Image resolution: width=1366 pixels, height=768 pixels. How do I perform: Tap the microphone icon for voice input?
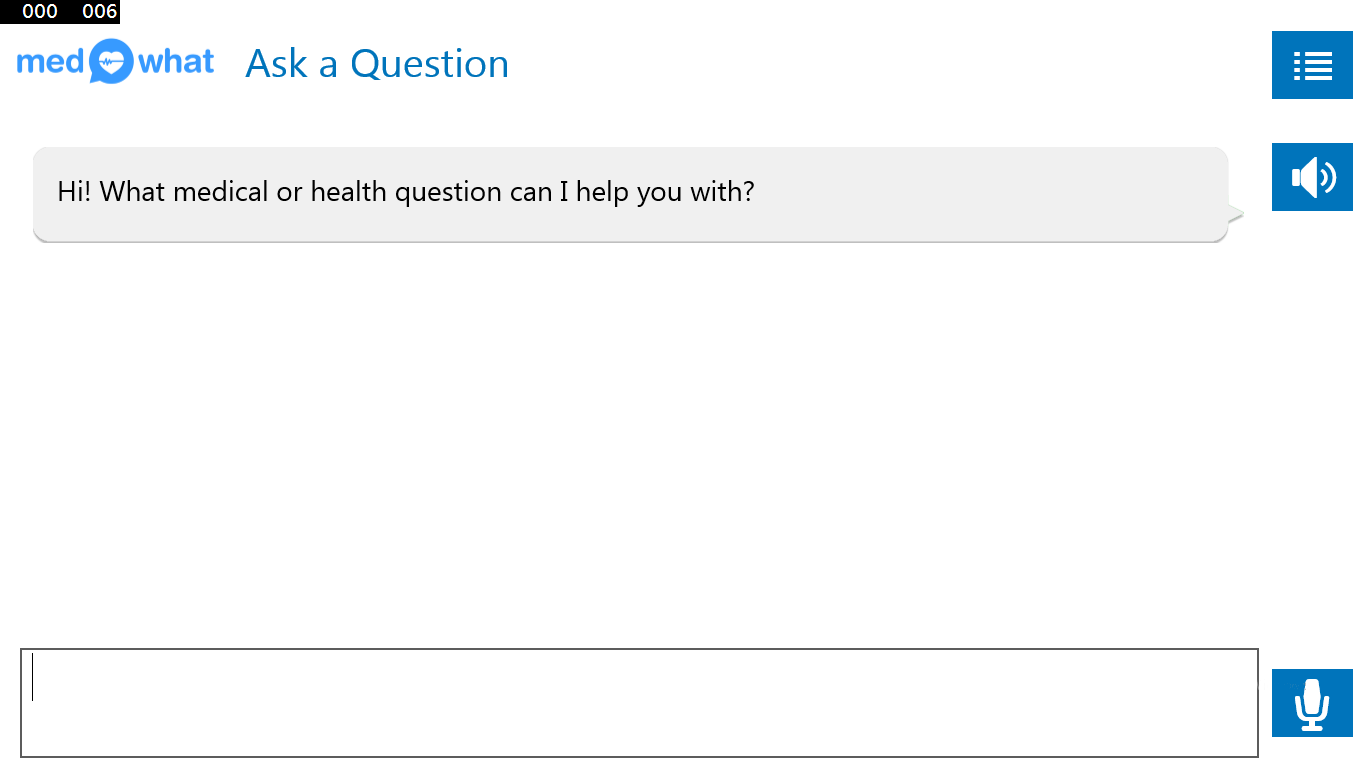coord(1312,703)
